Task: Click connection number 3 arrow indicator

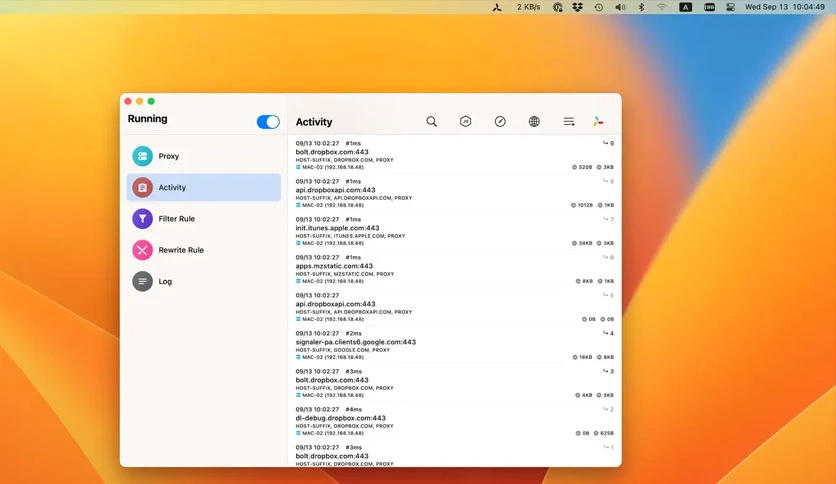Action: pos(608,371)
